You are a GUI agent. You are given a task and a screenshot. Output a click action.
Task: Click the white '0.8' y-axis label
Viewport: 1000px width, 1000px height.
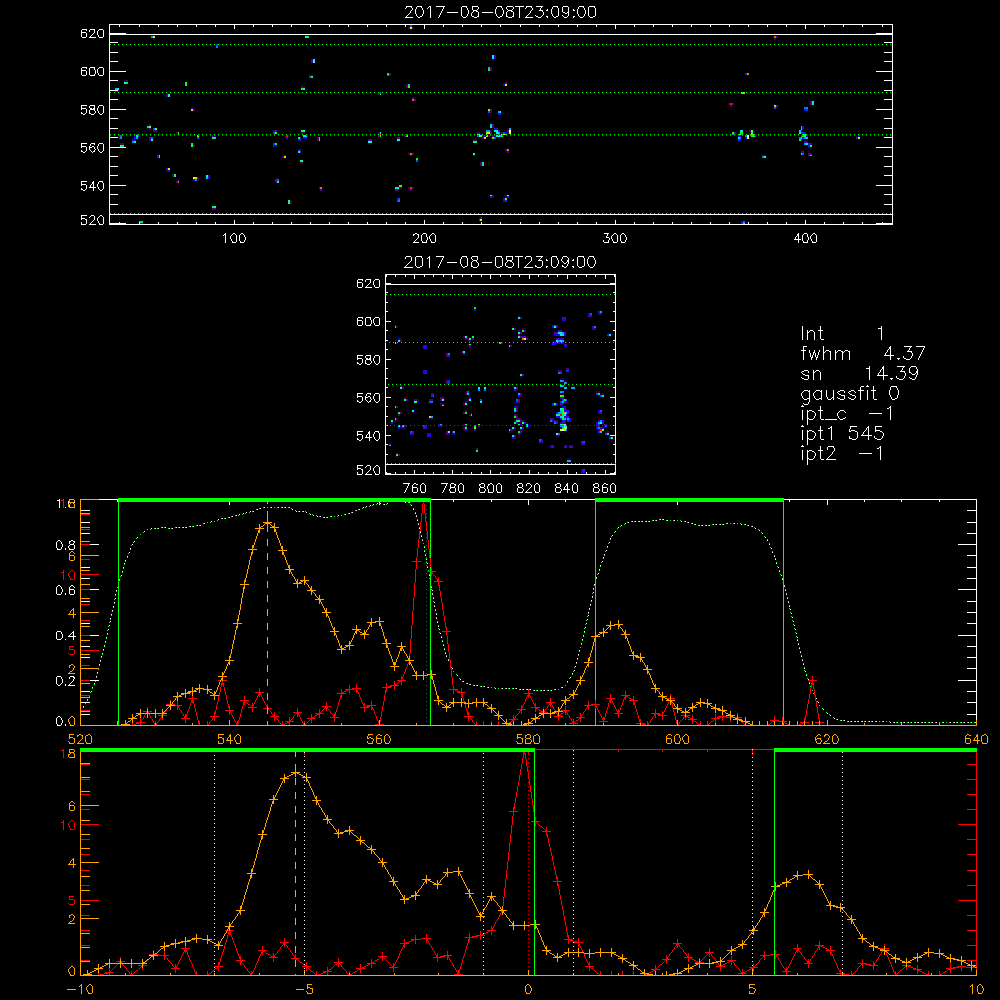66,545
